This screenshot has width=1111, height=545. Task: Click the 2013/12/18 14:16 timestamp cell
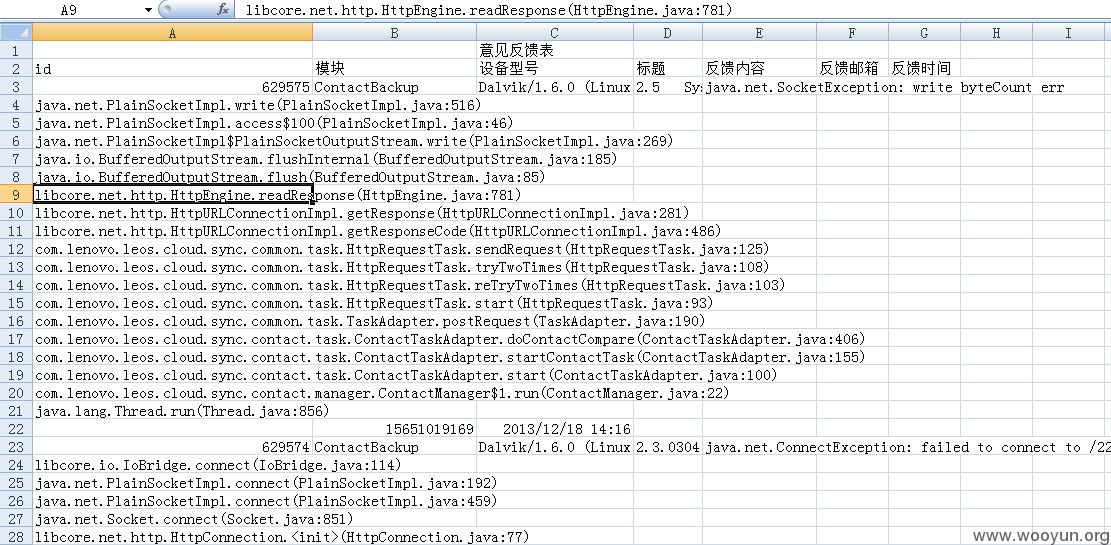[555, 429]
